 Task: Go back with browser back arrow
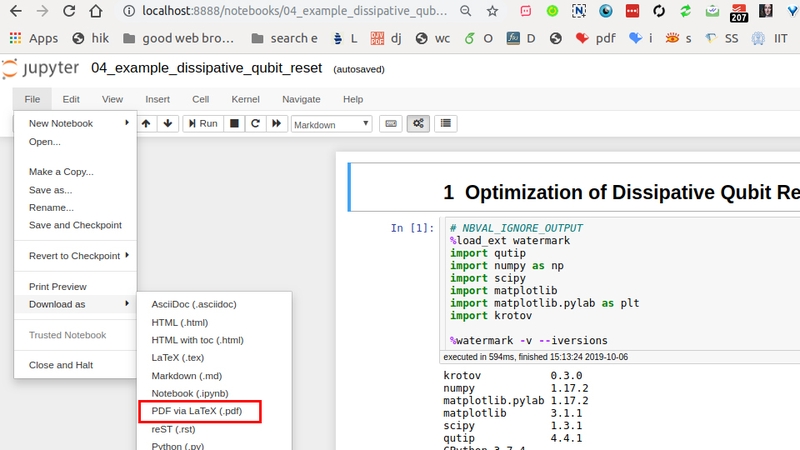click(x=16, y=11)
